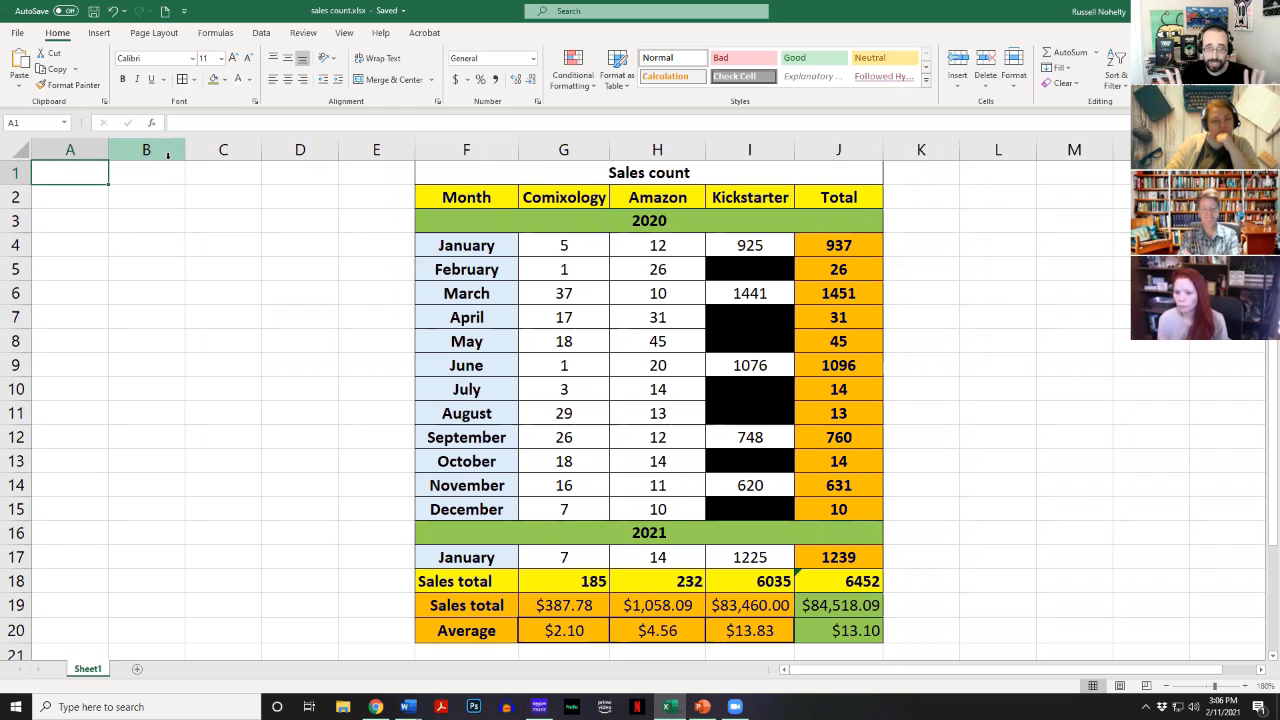Click the formula bar input area

646,123
